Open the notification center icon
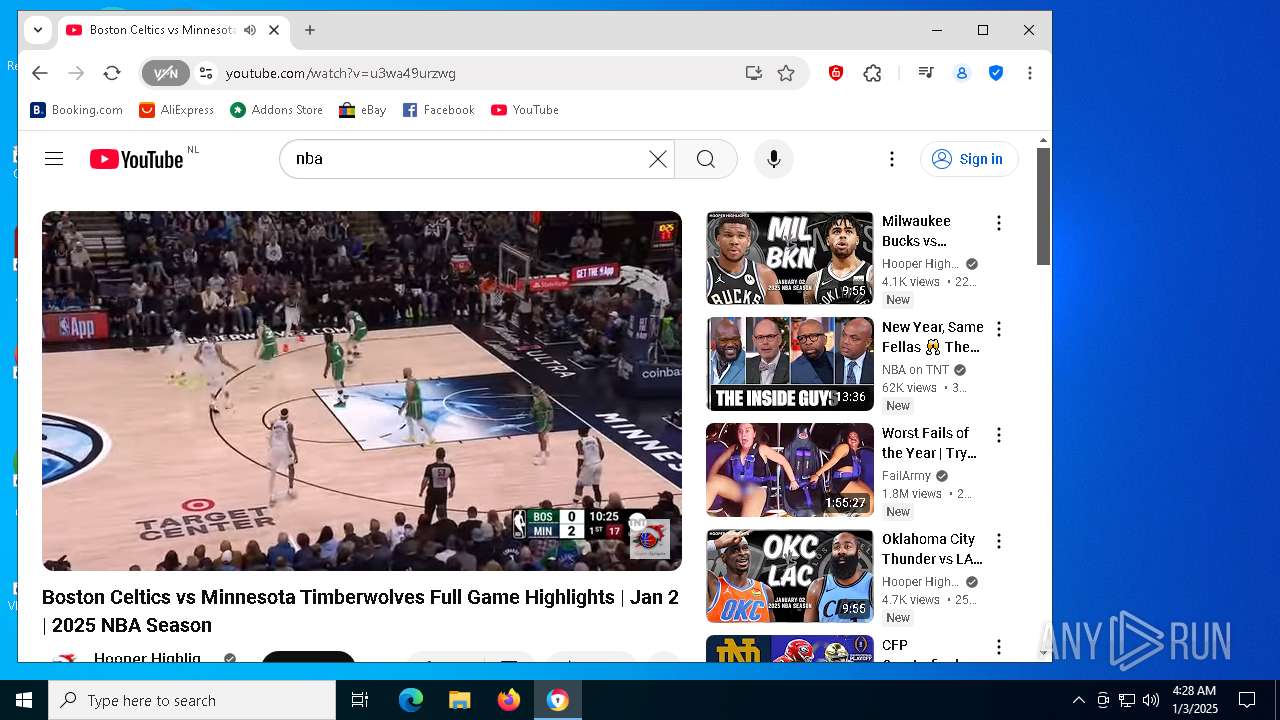The image size is (1280, 720). click(x=1247, y=700)
